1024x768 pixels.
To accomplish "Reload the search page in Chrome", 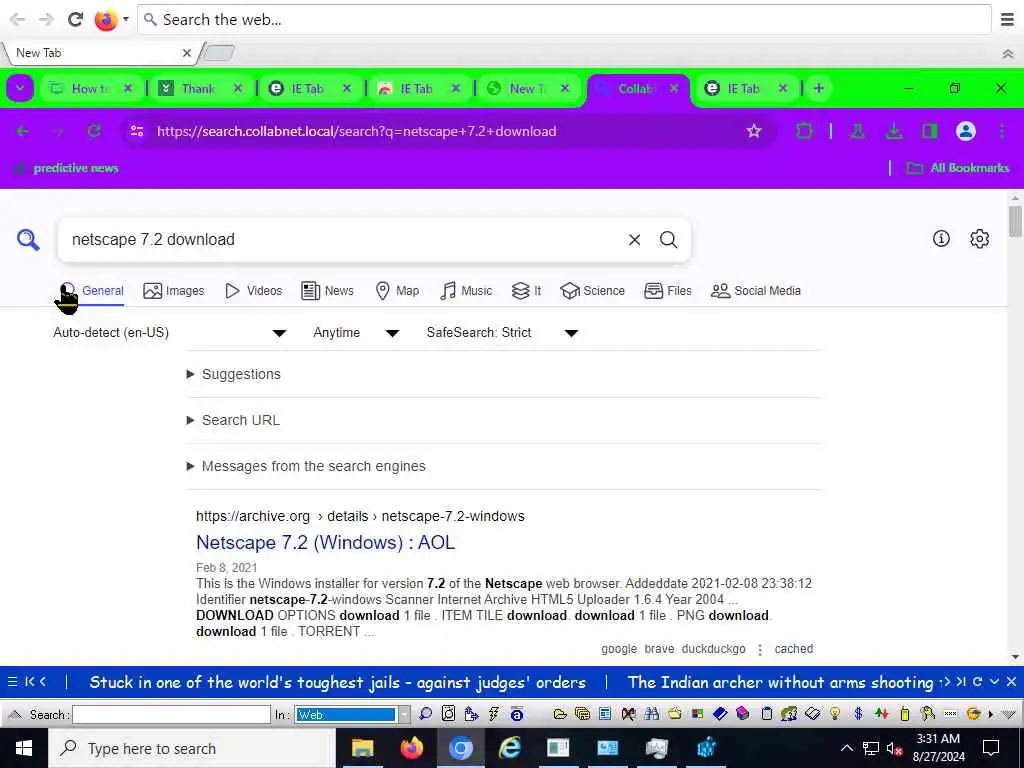I will [94, 131].
